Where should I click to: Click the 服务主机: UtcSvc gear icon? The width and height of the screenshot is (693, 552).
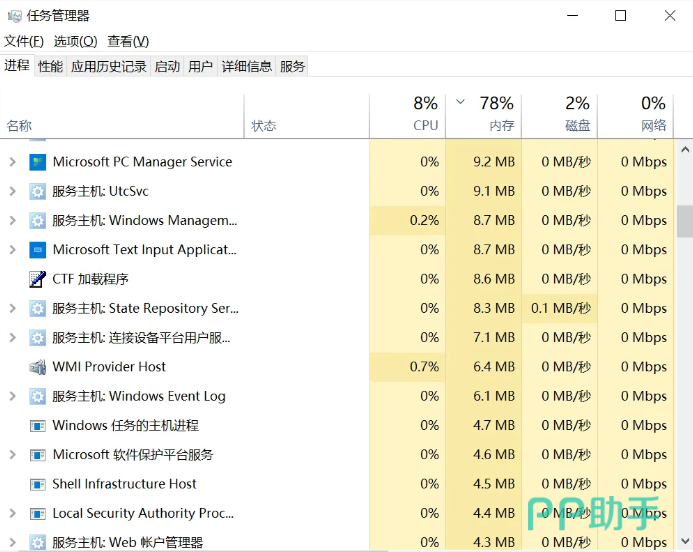[38, 191]
